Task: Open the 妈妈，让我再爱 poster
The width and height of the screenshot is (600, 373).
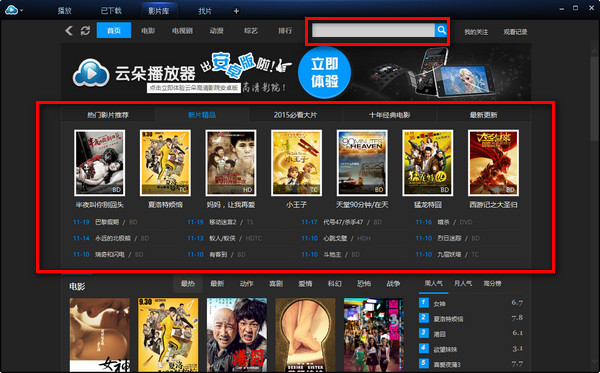Action: click(231, 163)
